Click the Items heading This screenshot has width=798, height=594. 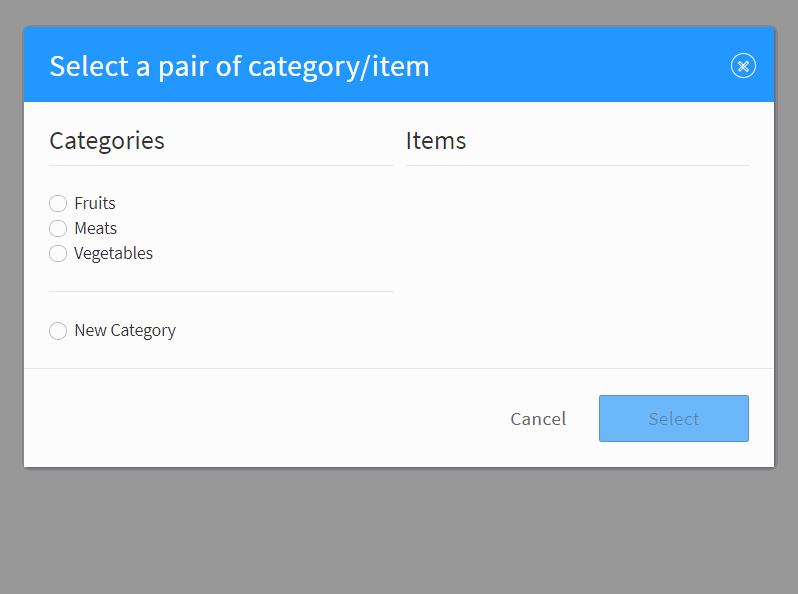(x=436, y=140)
